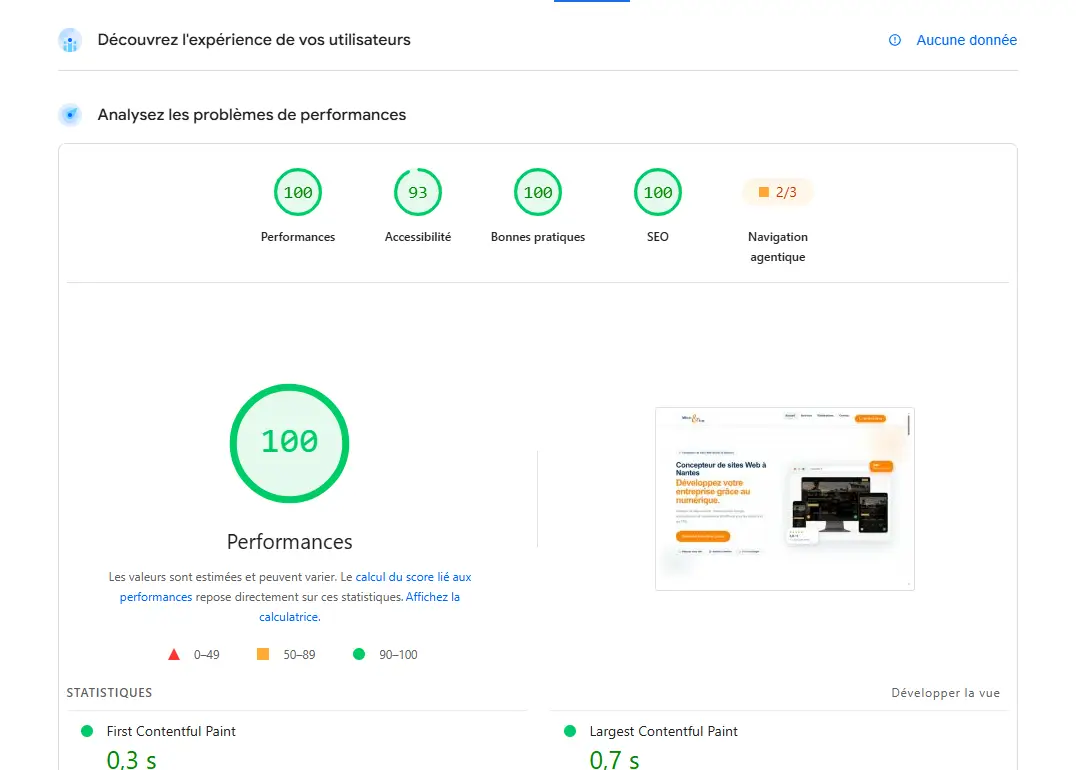Select the SEO score gauge
Viewport: 1076px width, 770px height.
pyautogui.click(x=658, y=192)
